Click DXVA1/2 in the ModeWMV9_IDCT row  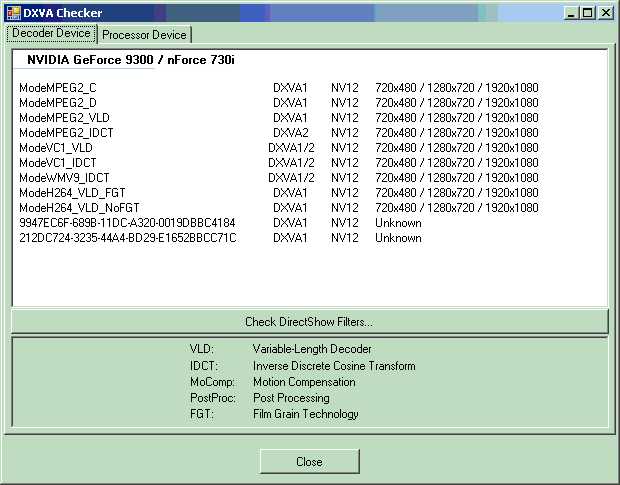point(291,178)
